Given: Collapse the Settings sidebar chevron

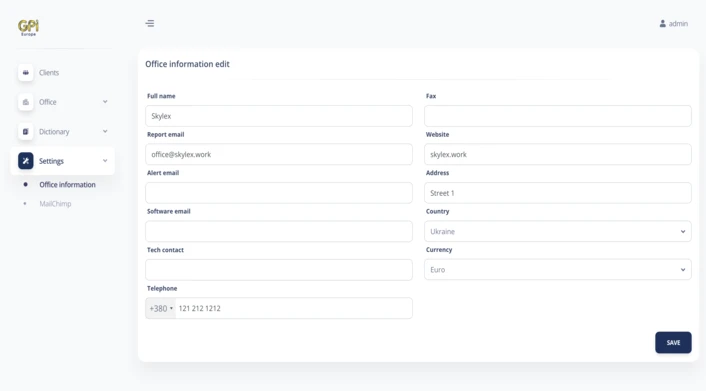Looking at the screenshot, I should coord(105,161).
